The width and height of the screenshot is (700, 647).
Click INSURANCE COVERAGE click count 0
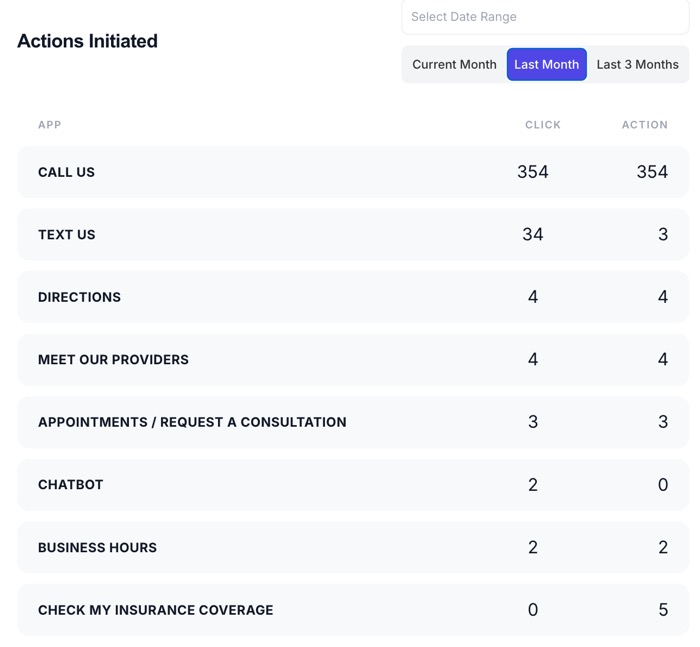pyautogui.click(x=533, y=610)
